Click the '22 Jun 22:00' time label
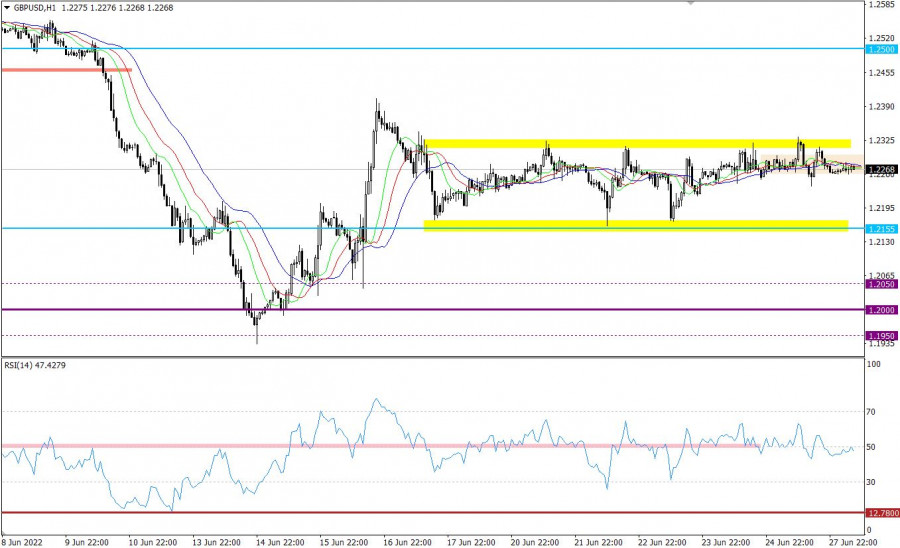Image resolution: width=900 pixels, height=548 pixels. [x=662, y=542]
